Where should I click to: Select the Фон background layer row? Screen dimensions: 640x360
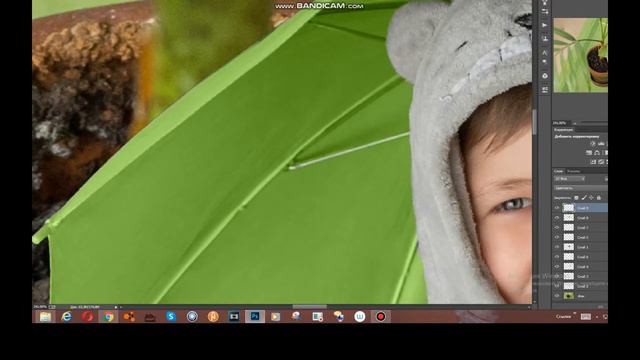(580, 296)
